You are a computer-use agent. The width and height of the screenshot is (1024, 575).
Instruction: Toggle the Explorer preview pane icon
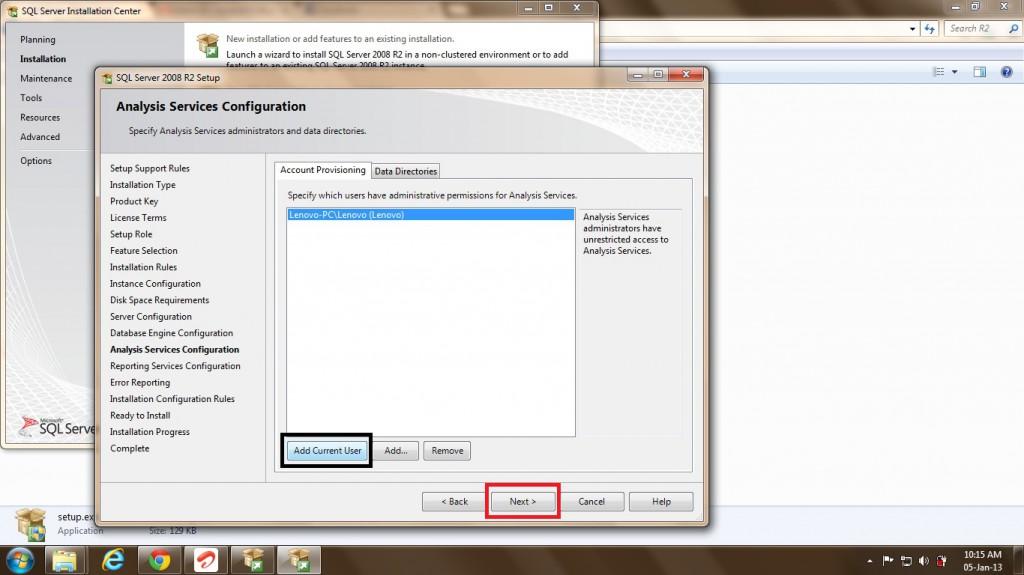980,72
